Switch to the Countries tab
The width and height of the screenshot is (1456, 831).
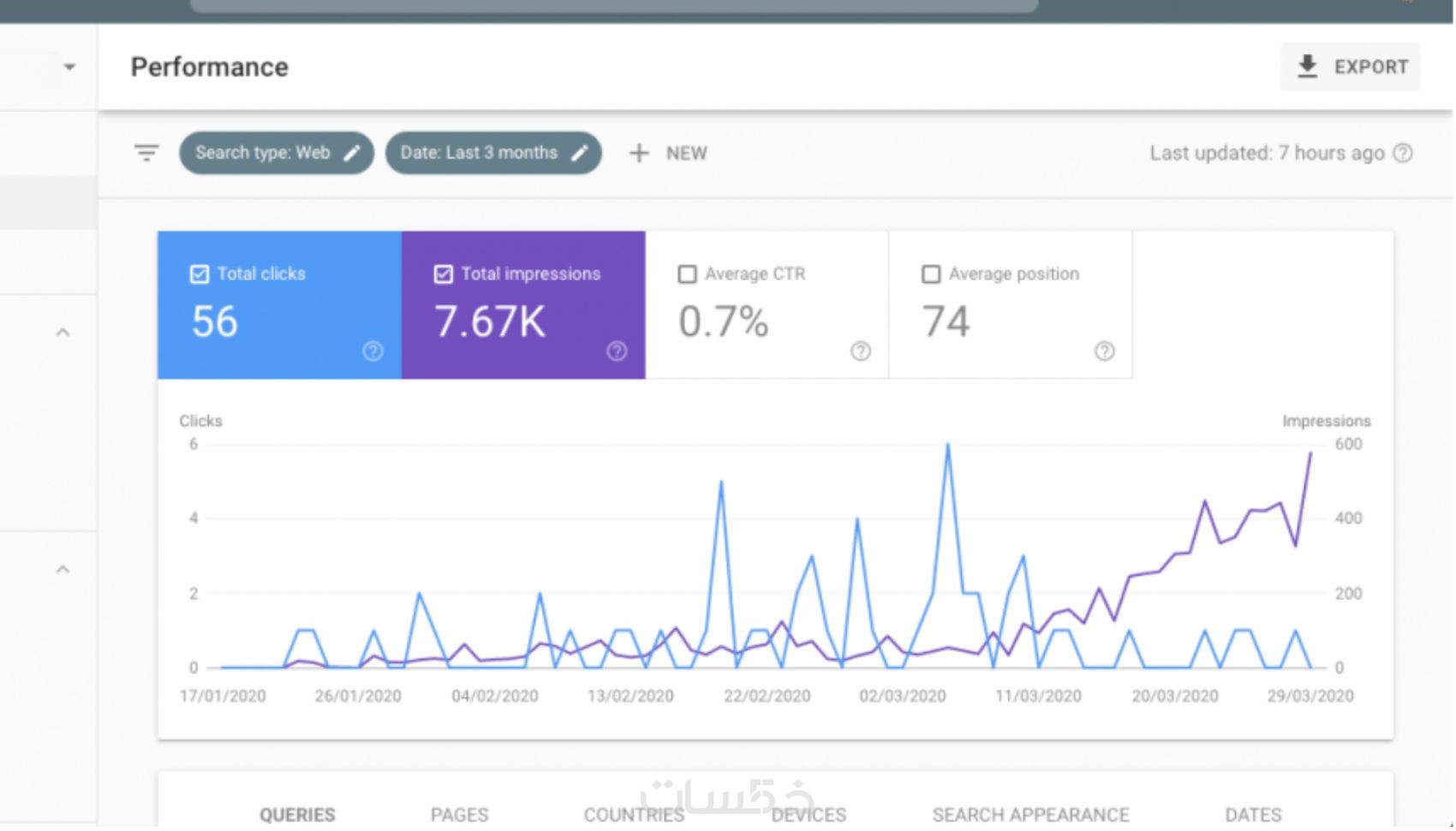635,815
